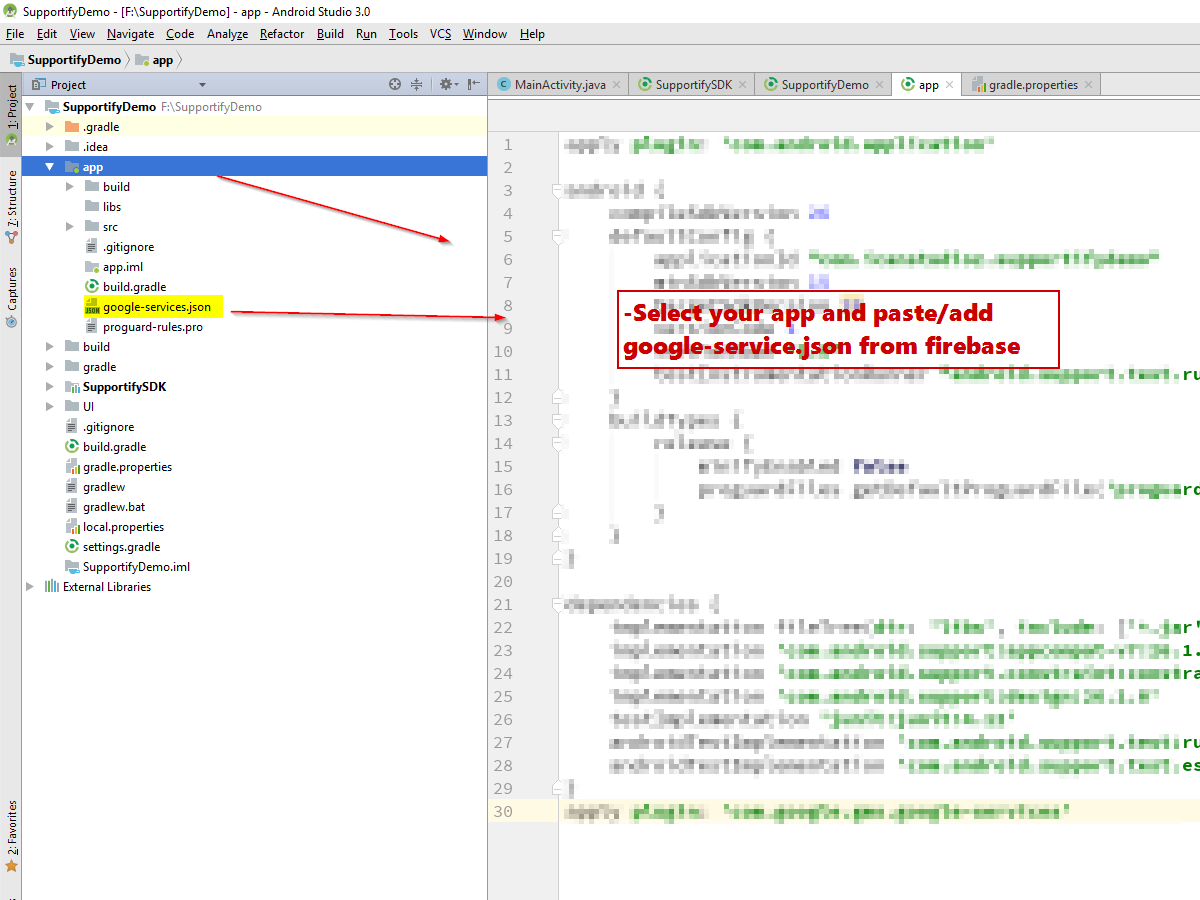Viewport: 1200px width, 900px height.
Task: Select proguard-rules.pro file
Action: pyautogui.click(x=153, y=327)
